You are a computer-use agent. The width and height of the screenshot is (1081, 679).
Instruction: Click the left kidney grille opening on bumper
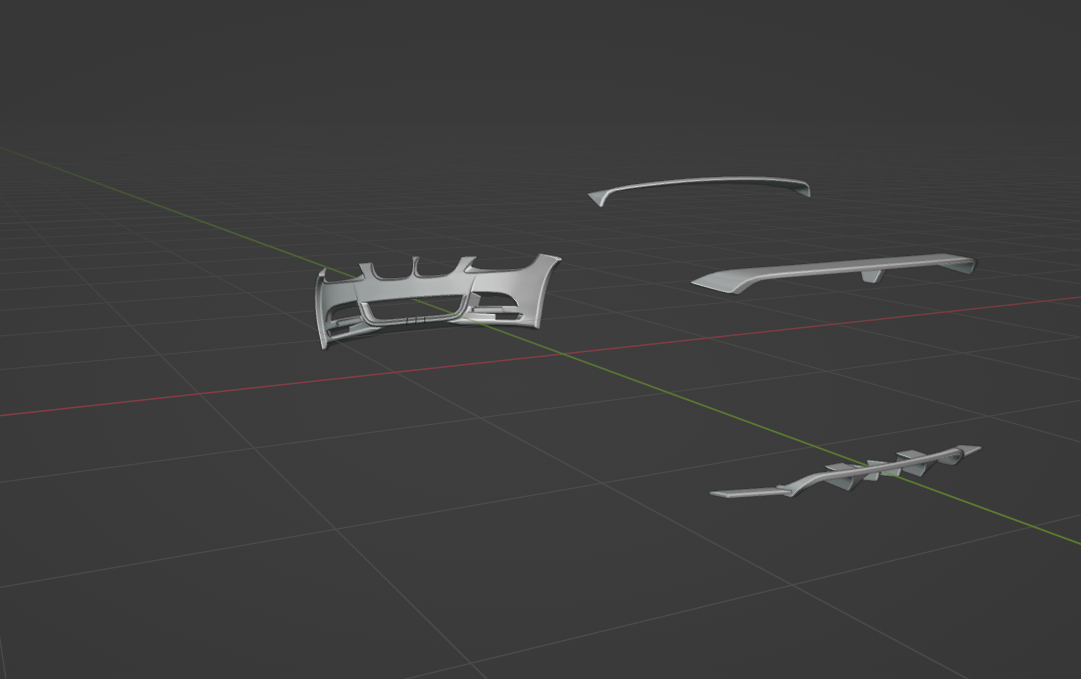coord(392,271)
